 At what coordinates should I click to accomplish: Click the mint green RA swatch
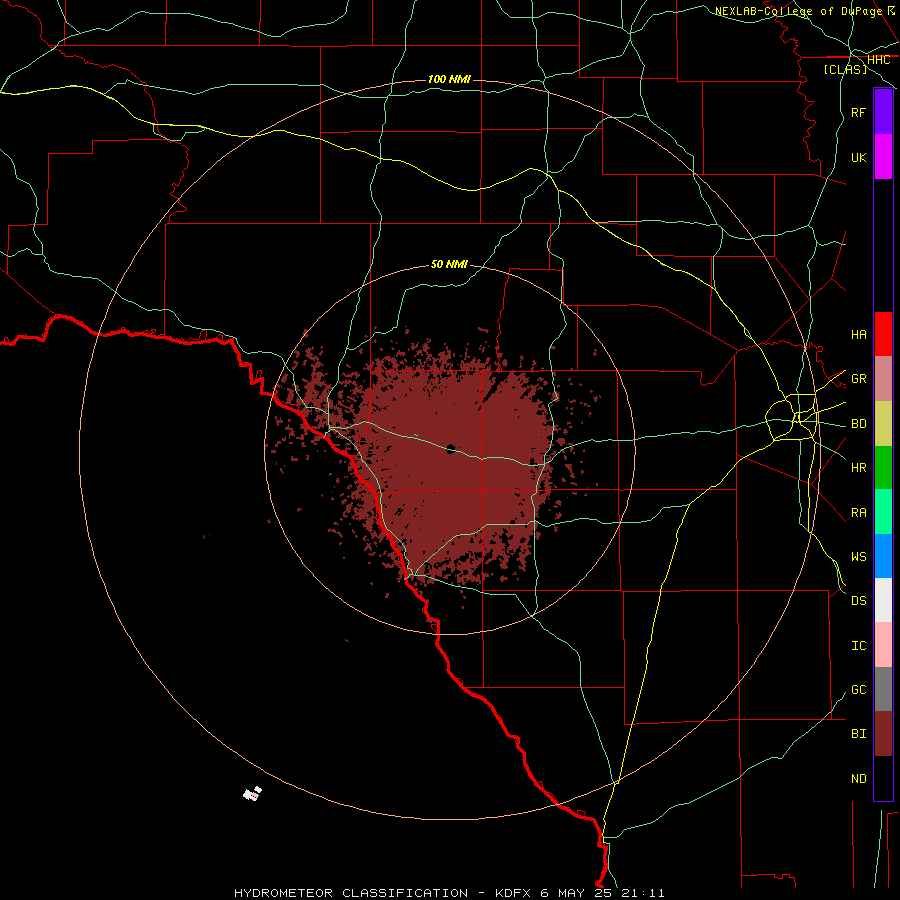coord(883,512)
